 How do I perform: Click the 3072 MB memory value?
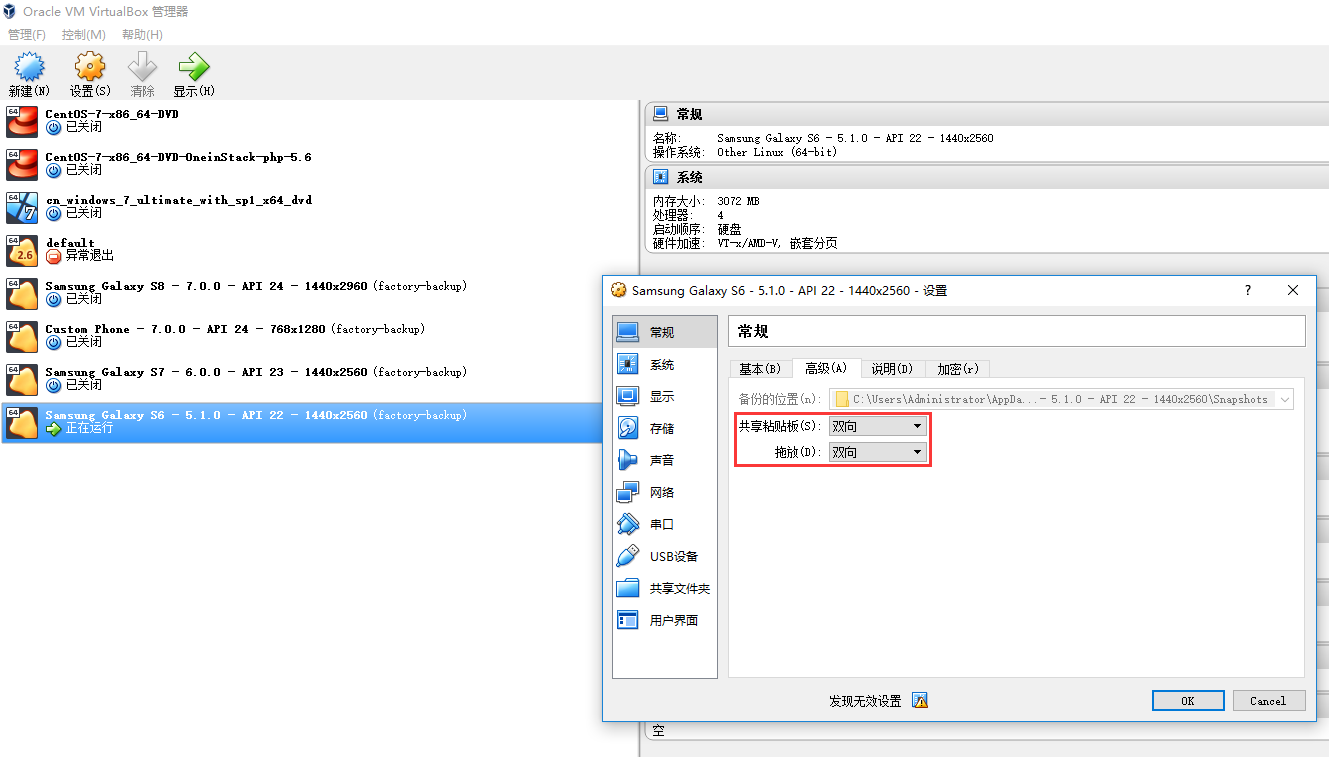[x=738, y=201]
